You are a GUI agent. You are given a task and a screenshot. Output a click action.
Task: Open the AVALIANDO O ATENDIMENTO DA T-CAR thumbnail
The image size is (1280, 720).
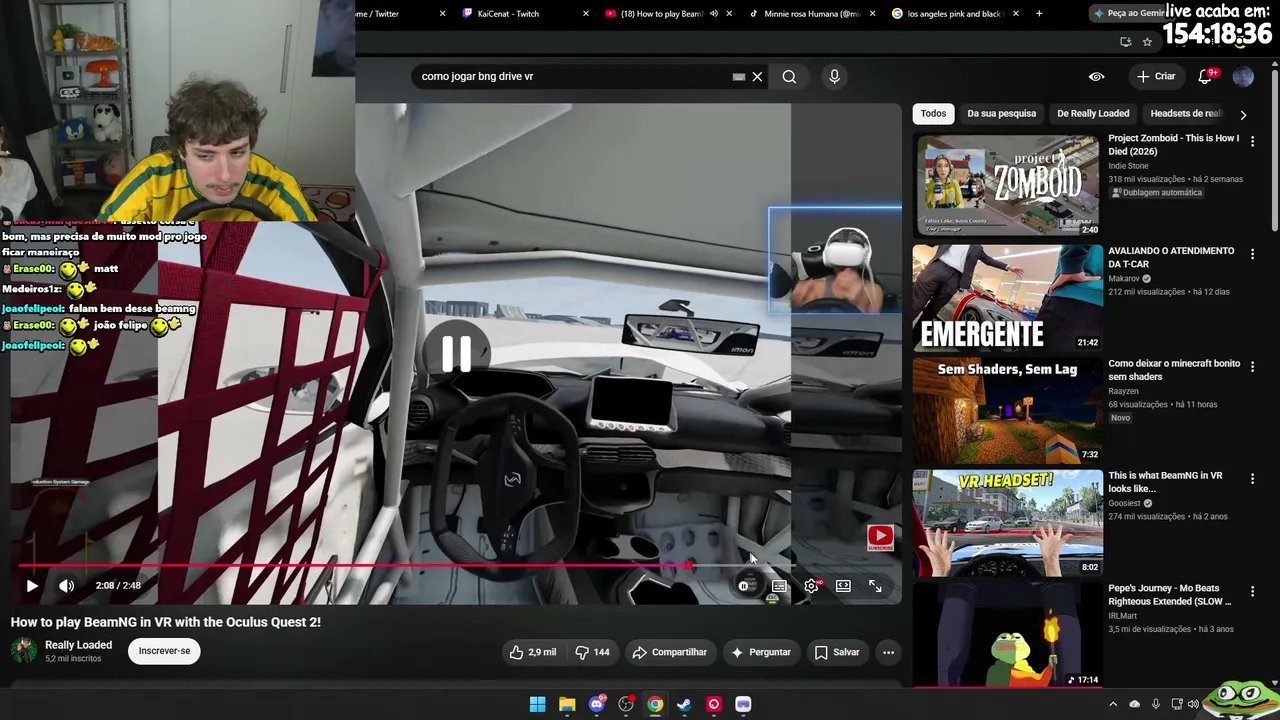(x=1007, y=297)
